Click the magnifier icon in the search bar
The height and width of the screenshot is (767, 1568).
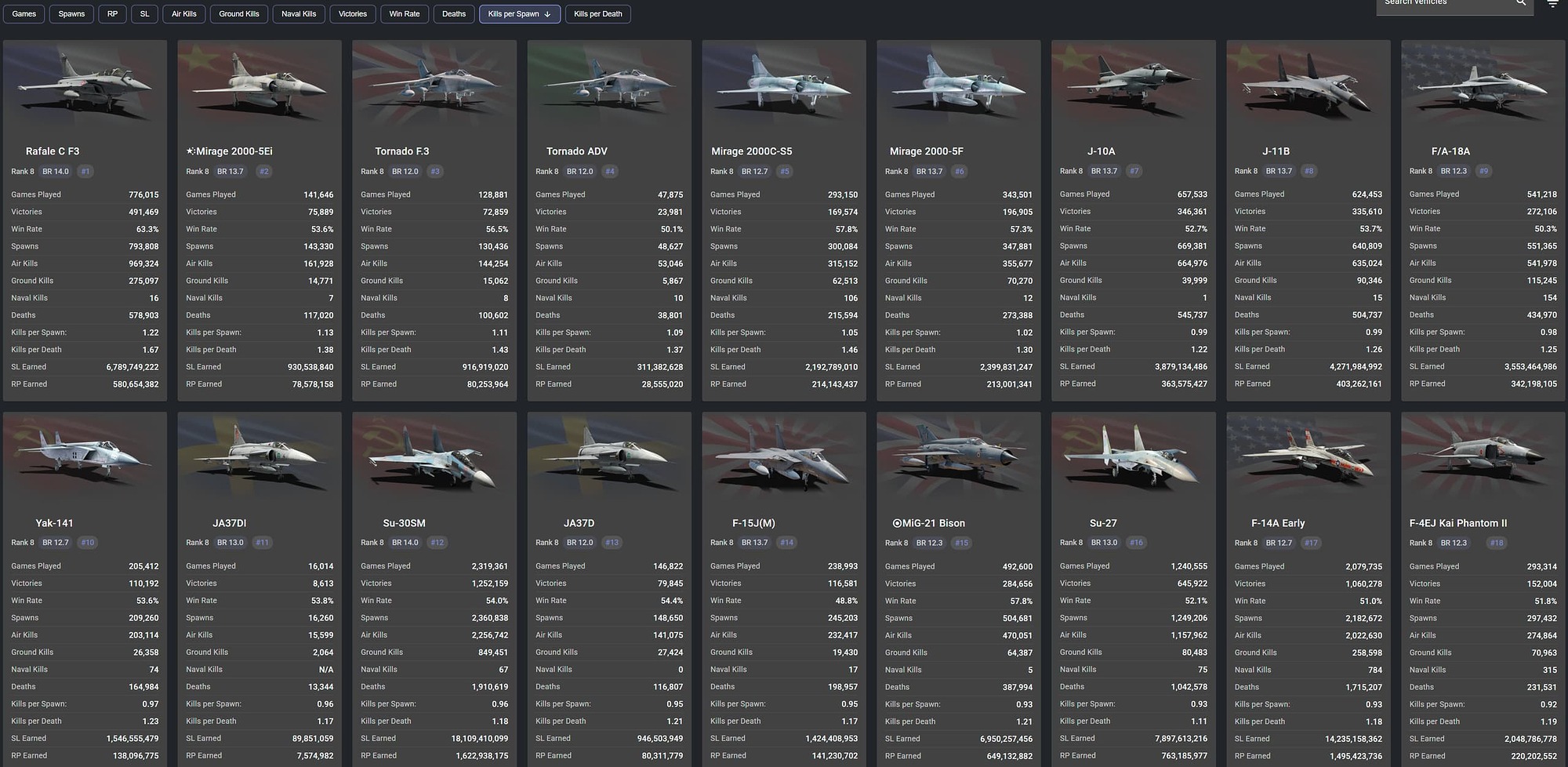pyautogui.click(x=1519, y=3)
